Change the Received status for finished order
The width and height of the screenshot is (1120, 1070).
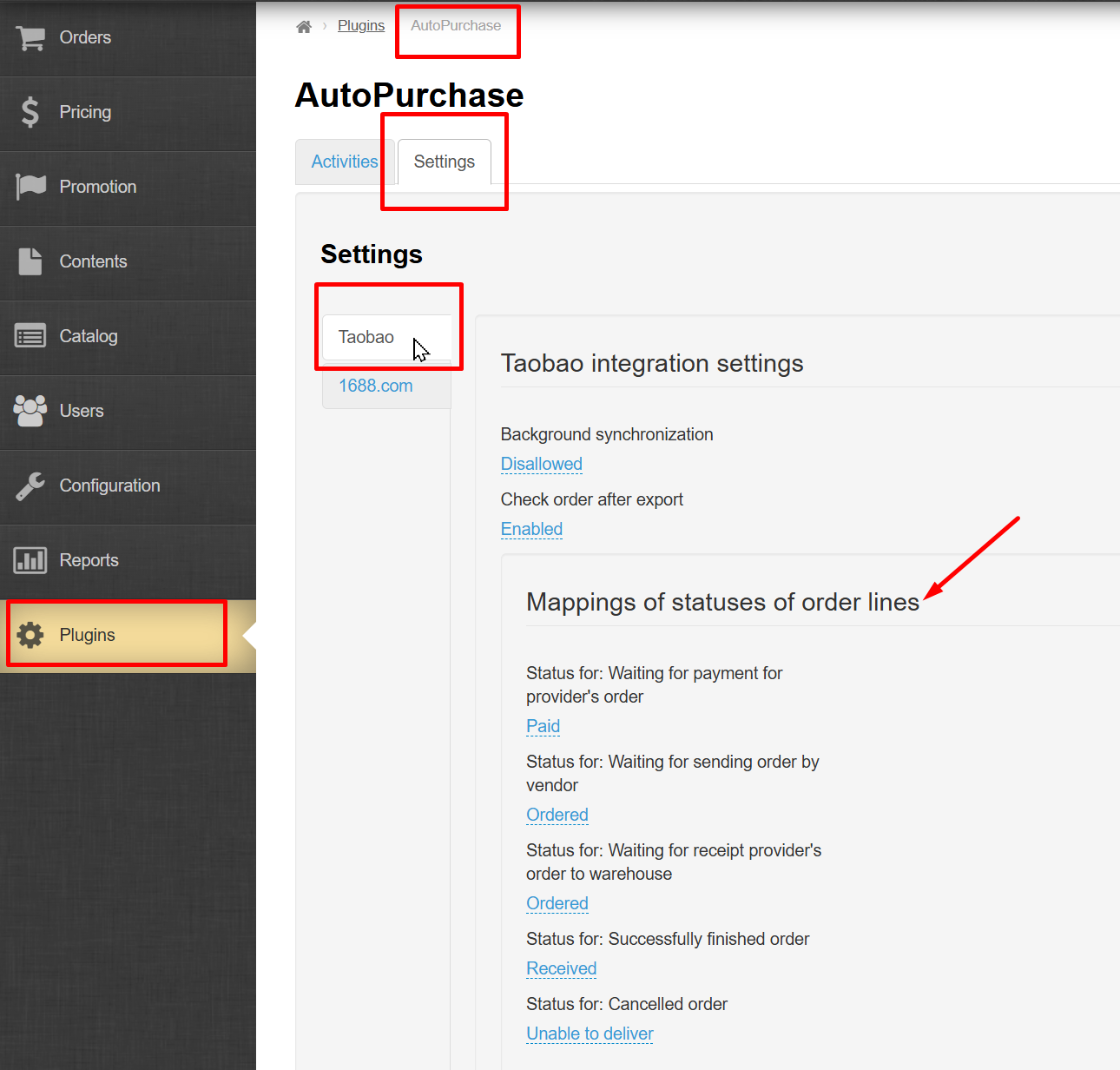point(561,968)
